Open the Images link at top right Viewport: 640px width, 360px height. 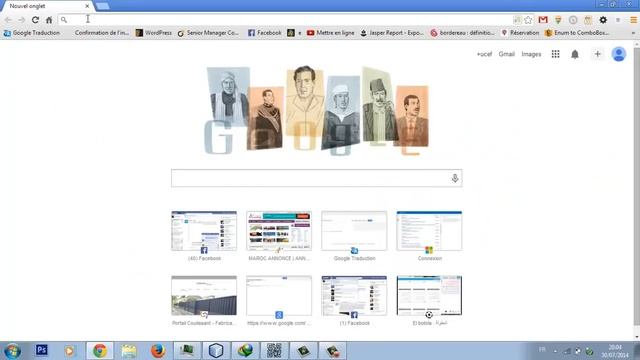(x=531, y=54)
